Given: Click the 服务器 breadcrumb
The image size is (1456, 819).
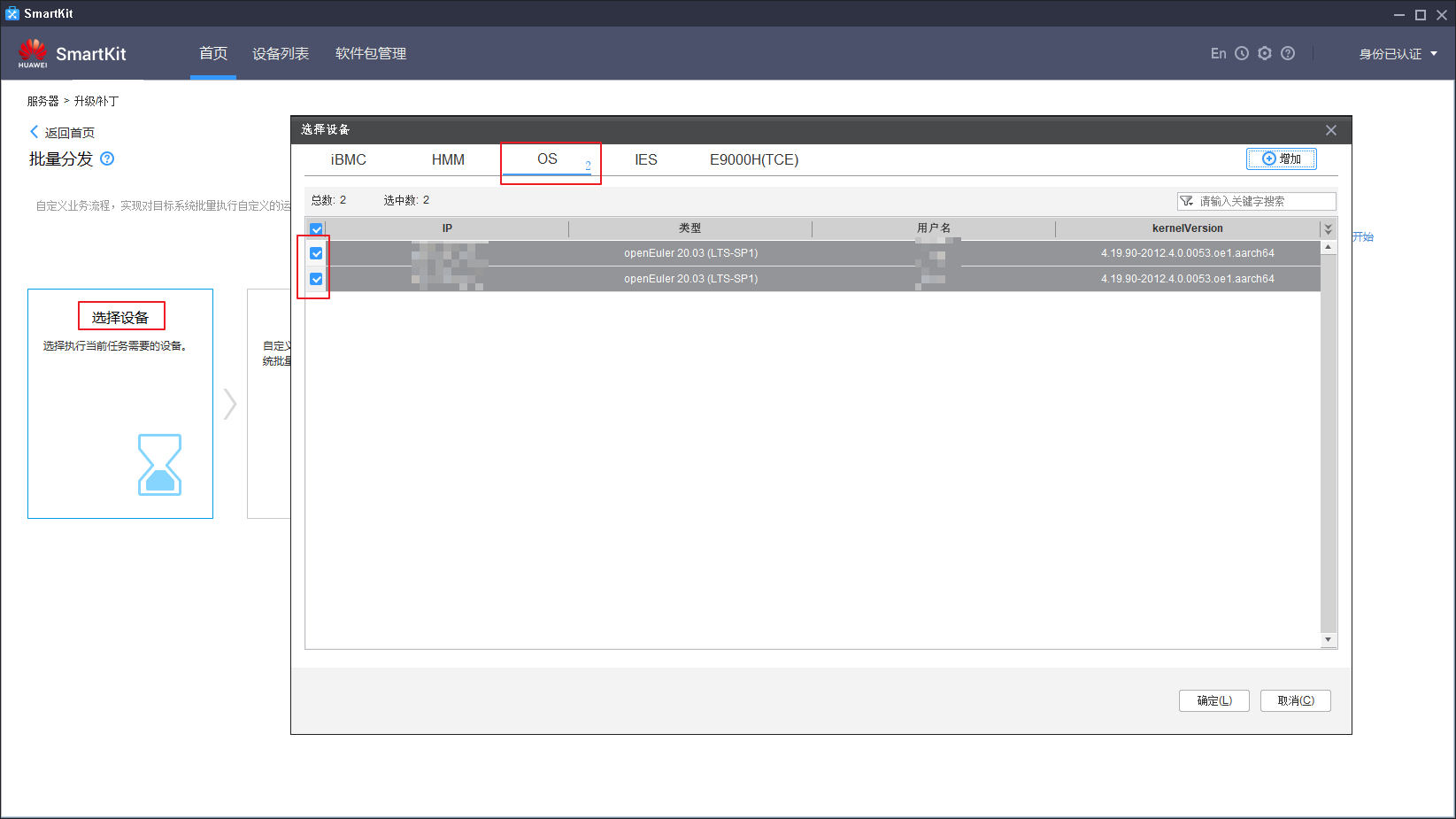Looking at the screenshot, I should [42, 101].
